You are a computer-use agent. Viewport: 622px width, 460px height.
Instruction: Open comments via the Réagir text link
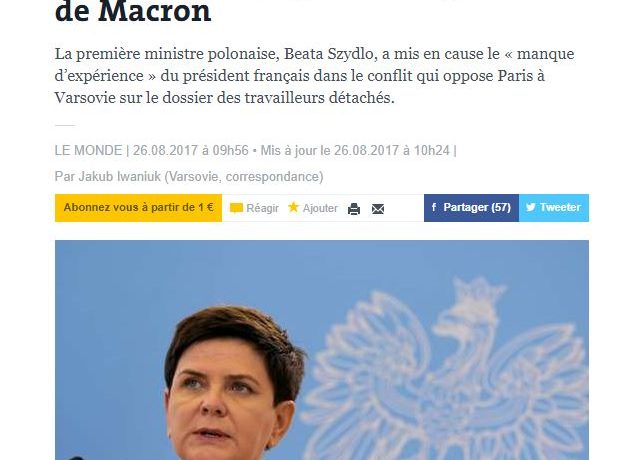[x=262, y=208]
